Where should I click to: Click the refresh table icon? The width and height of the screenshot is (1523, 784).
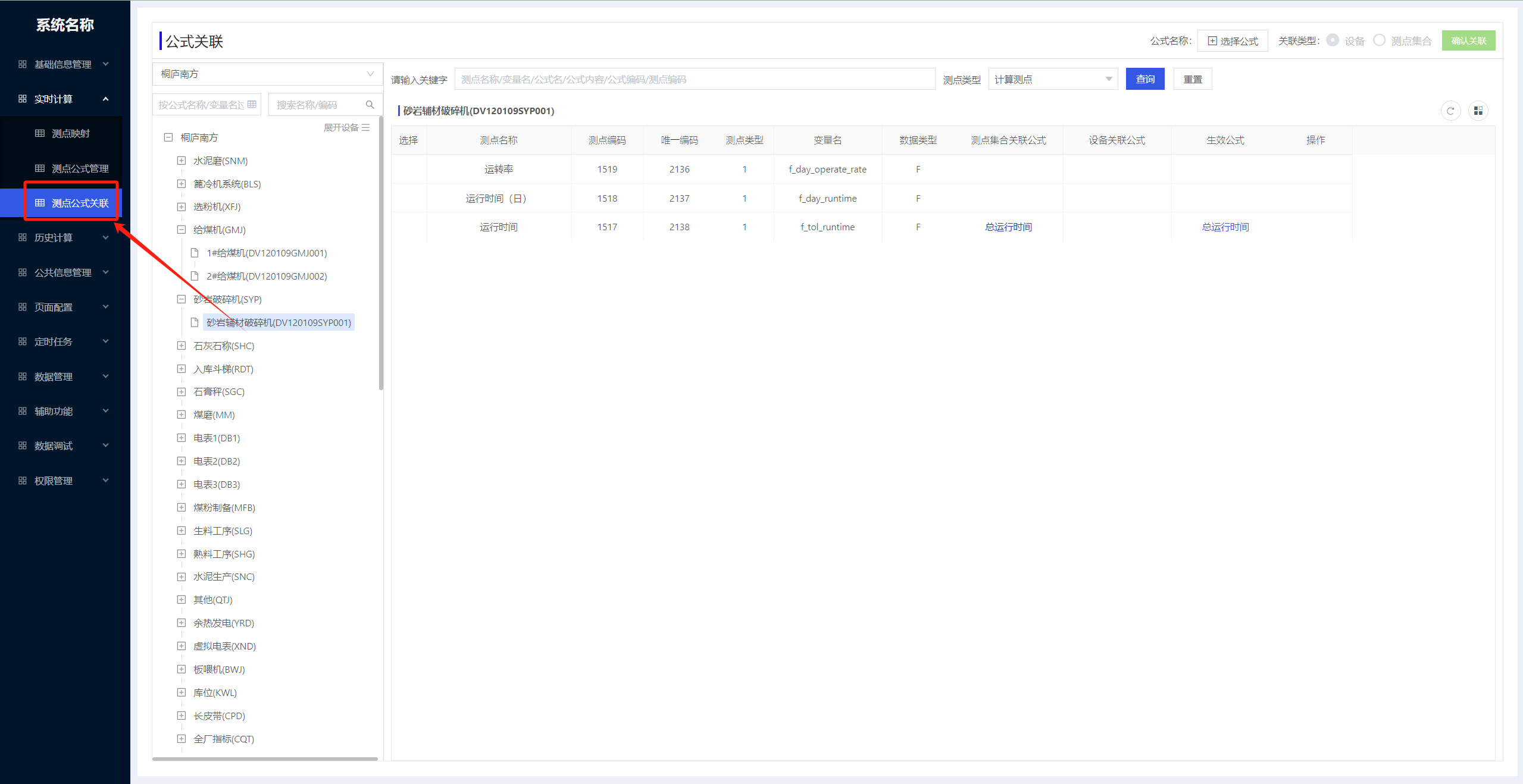pos(1450,111)
